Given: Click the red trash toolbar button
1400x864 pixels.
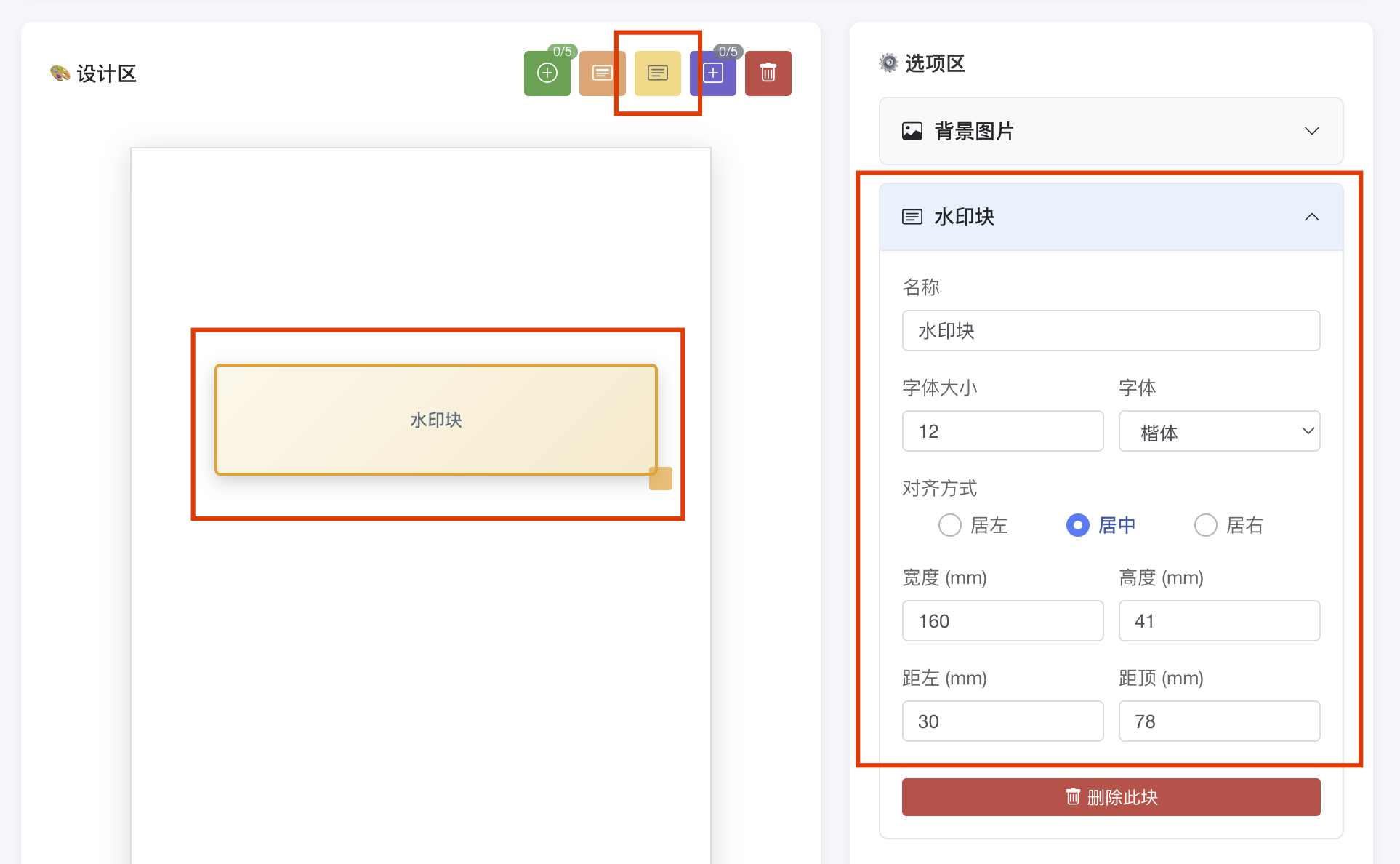Looking at the screenshot, I should click(x=768, y=73).
